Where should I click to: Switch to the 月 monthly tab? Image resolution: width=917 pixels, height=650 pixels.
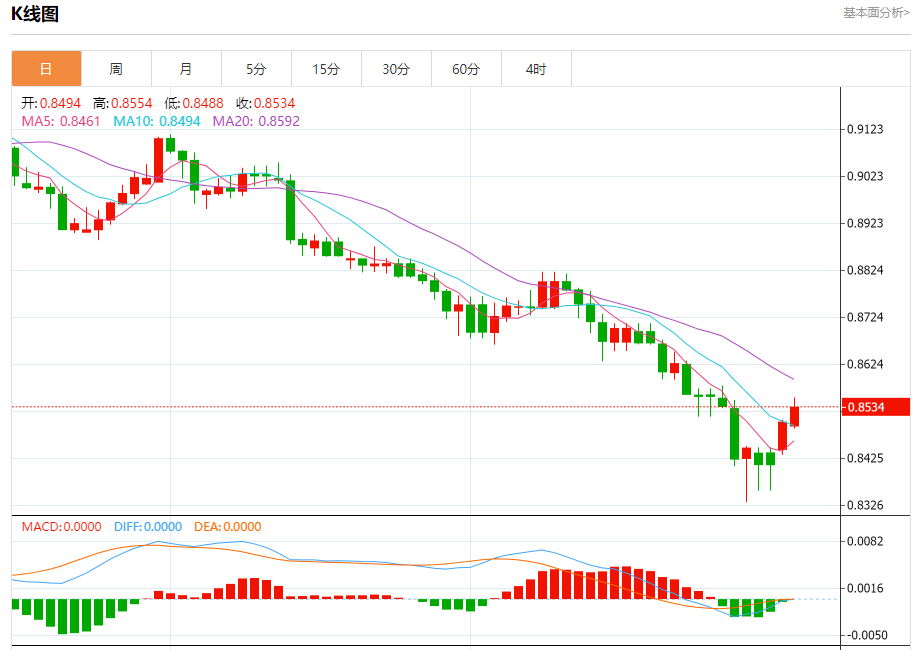pyautogui.click(x=186, y=69)
